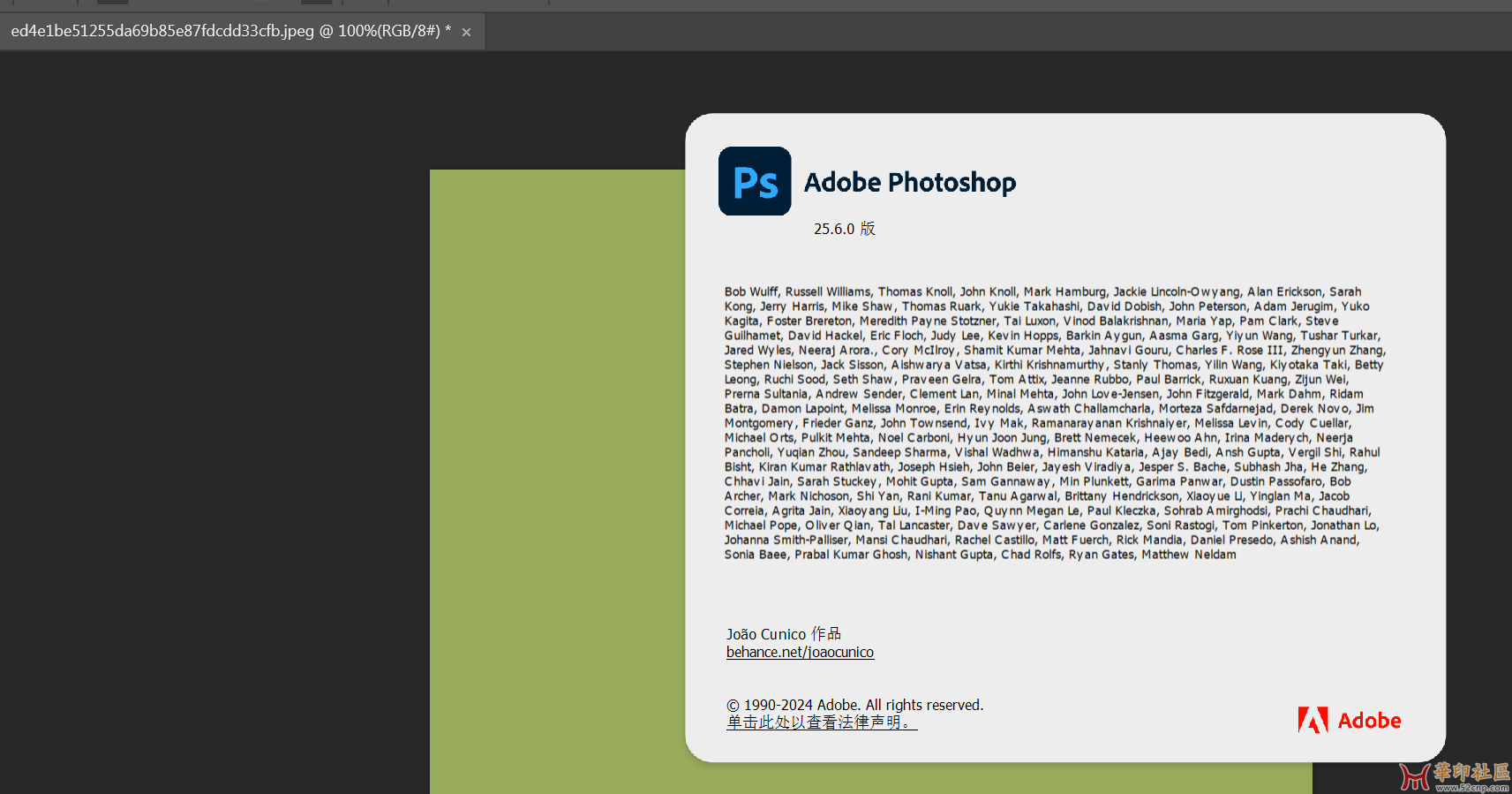Click the Chinese legal notice link
Screen dimensions: 1512x794
(x=822, y=722)
